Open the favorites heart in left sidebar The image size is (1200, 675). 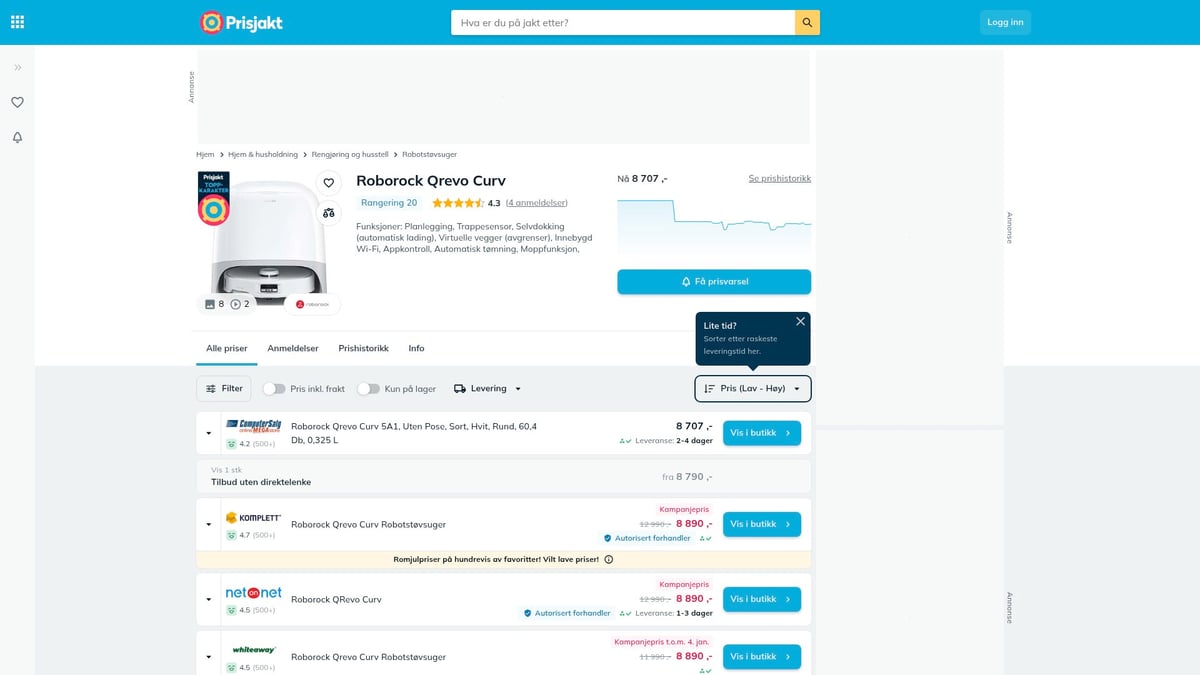pyautogui.click(x=17, y=102)
